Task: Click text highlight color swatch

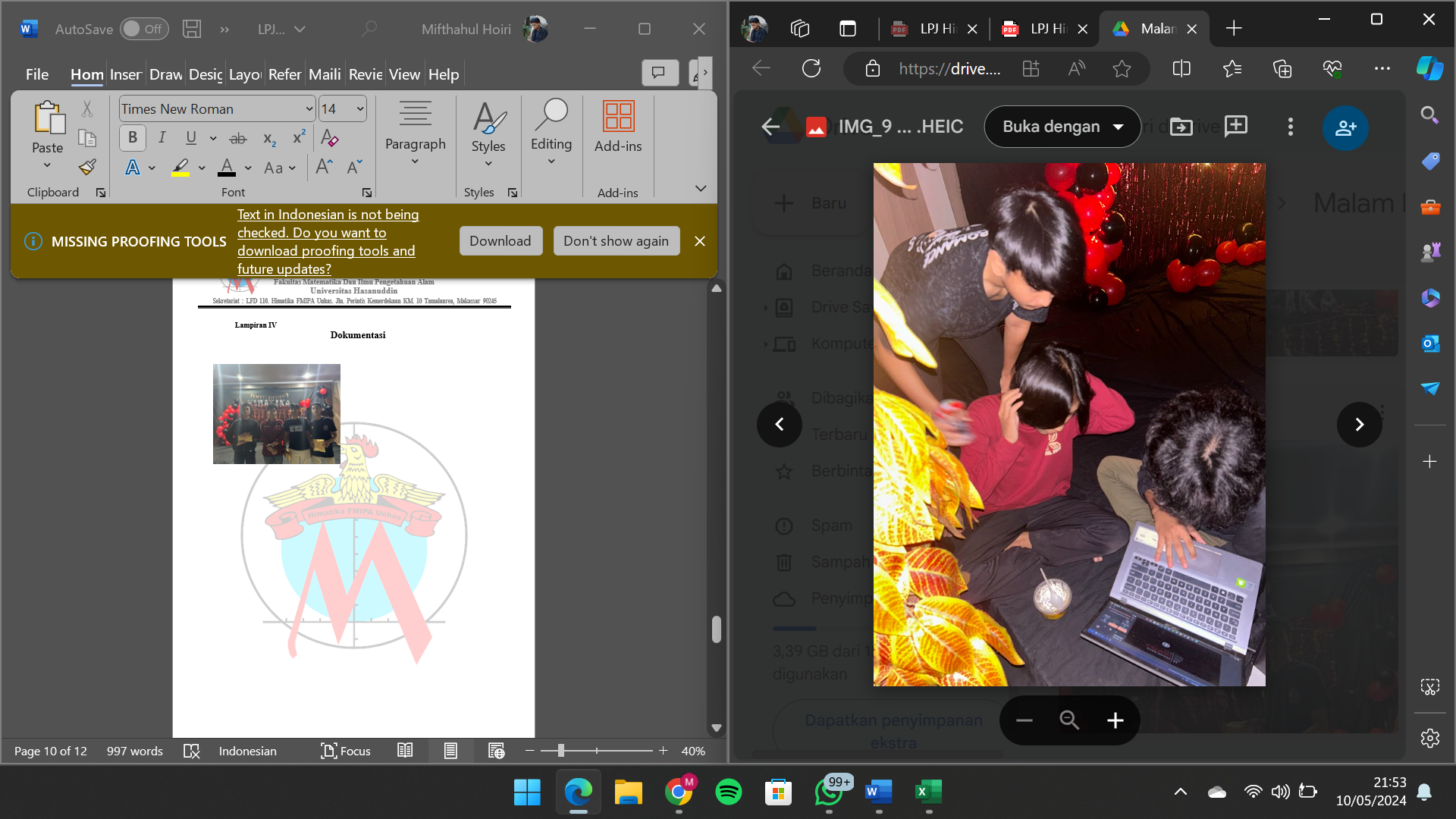Action: (180, 168)
